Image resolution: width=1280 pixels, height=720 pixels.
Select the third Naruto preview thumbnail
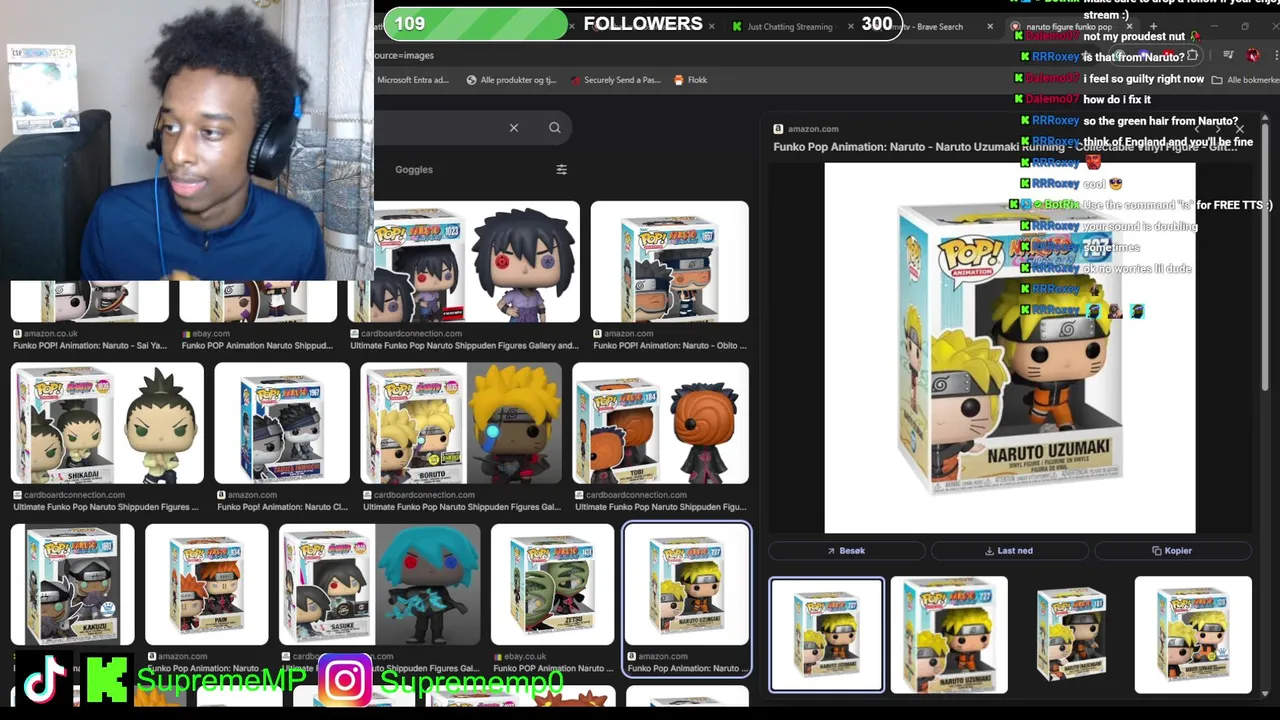click(1071, 635)
